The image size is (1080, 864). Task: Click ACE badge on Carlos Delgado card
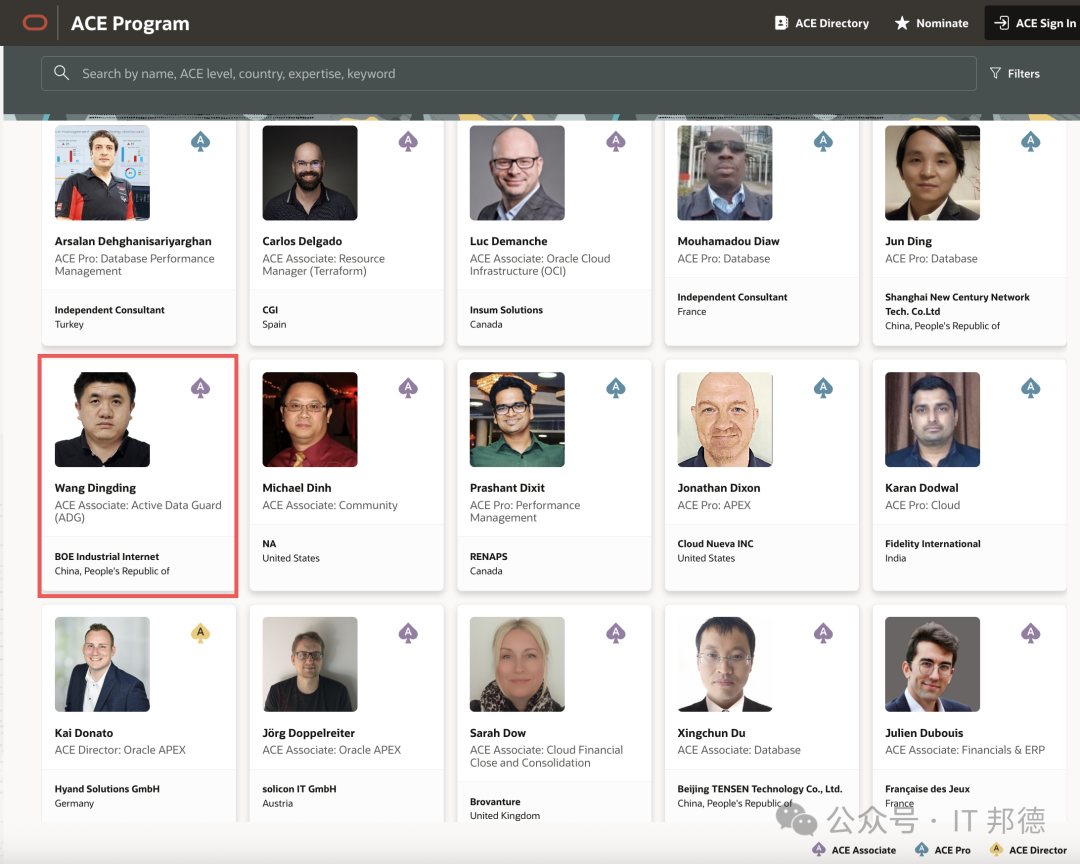[408, 142]
